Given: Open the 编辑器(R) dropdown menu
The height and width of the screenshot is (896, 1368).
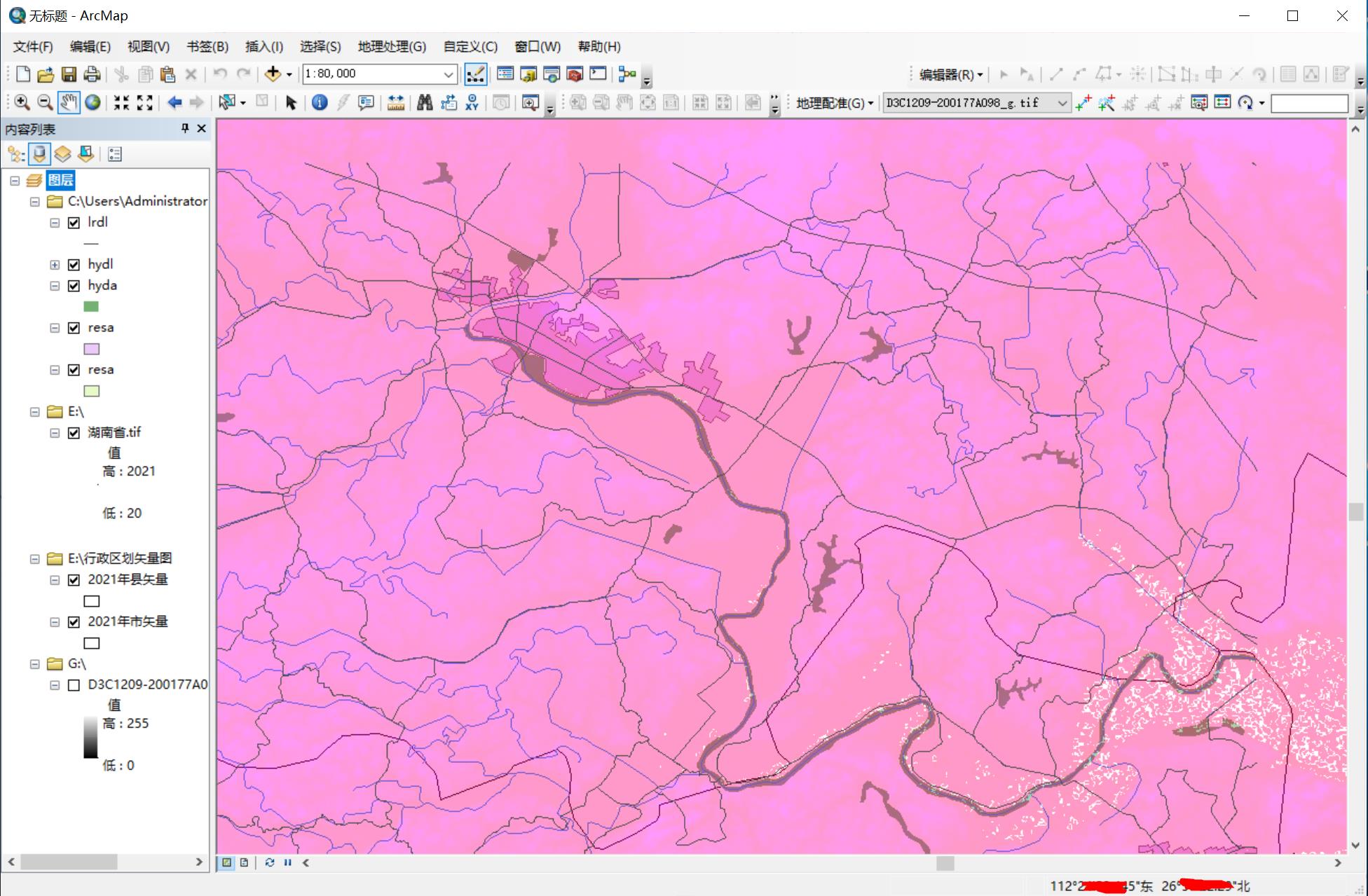Looking at the screenshot, I should click(x=951, y=74).
